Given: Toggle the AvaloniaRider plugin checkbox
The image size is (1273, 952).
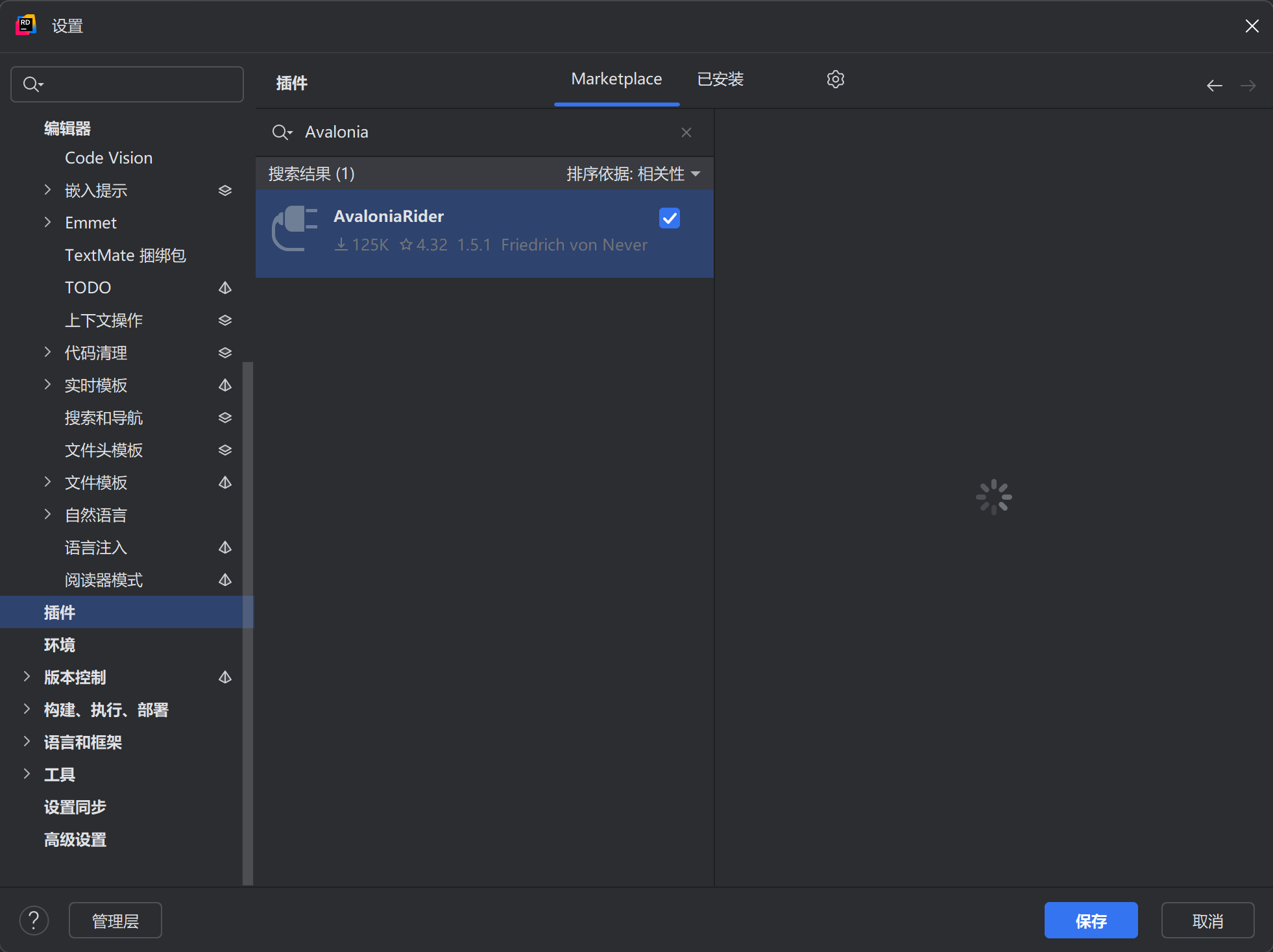Looking at the screenshot, I should tap(668, 218).
